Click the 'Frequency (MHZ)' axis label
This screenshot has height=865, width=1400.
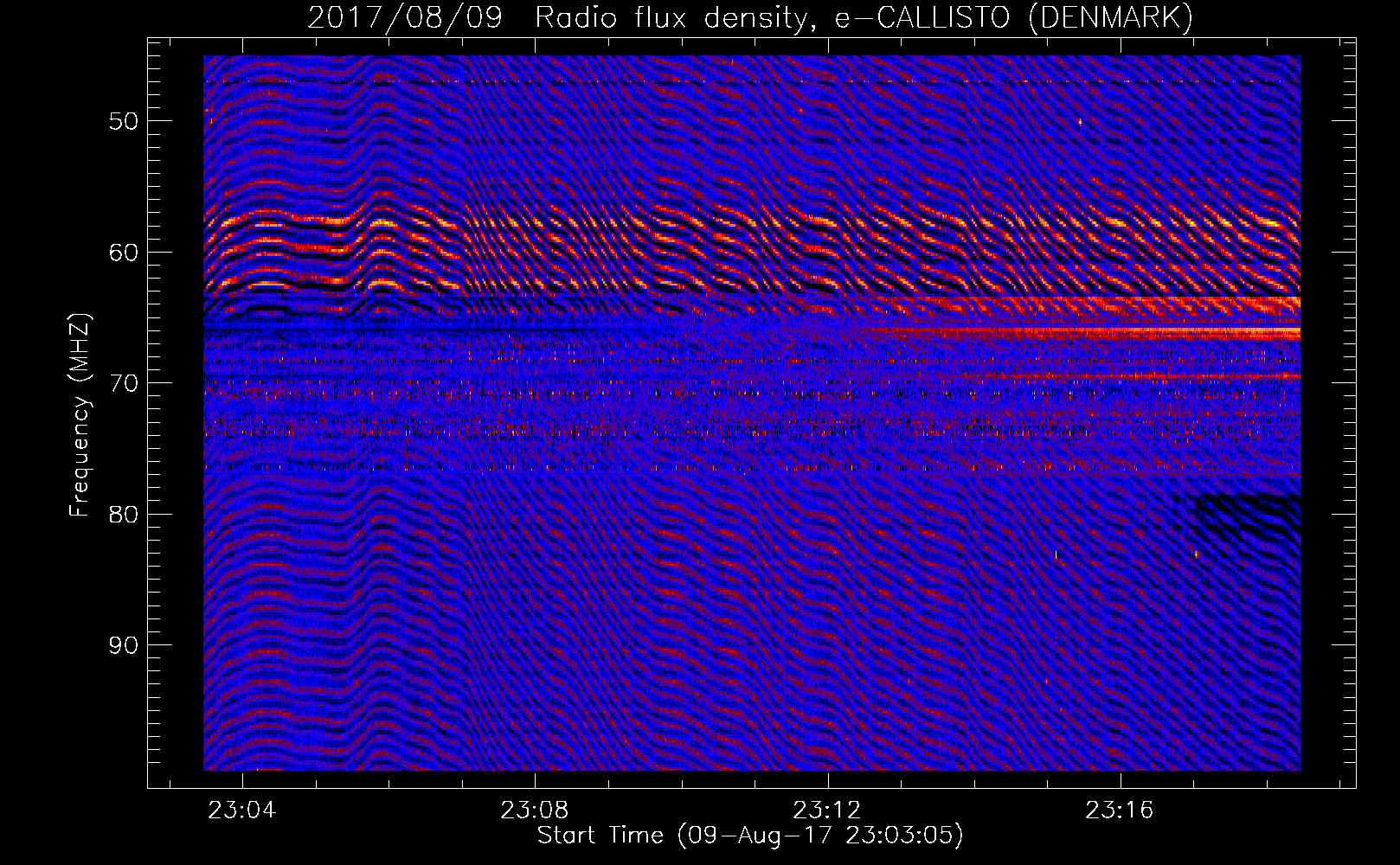[80, 415]
